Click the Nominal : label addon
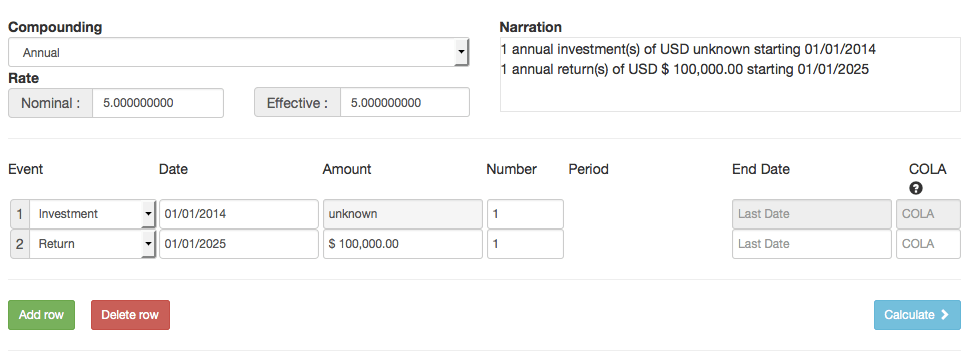This screenshot has width=969, height=361. click(x=51, y=103)
